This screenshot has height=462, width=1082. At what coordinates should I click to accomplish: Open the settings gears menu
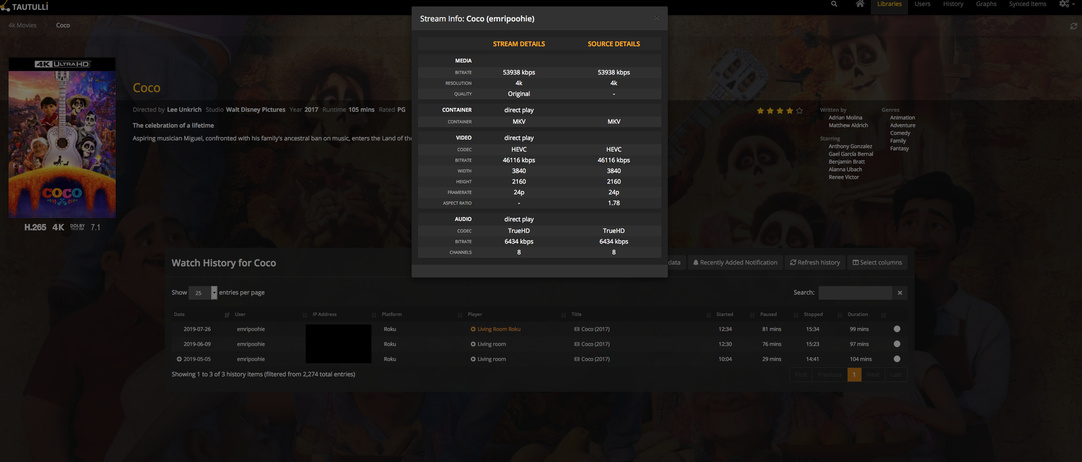[x=1066, y=4]
